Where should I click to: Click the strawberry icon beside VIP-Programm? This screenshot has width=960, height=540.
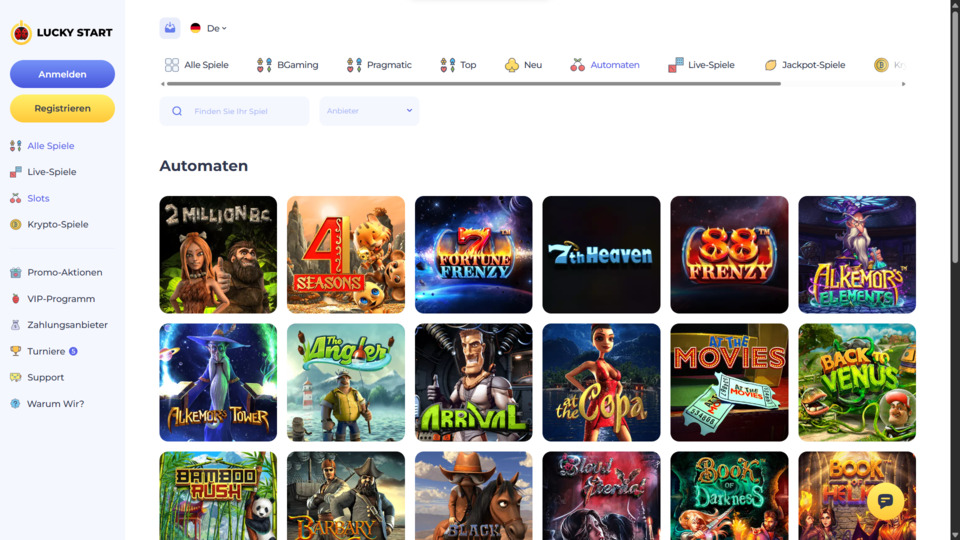[15, 298]
